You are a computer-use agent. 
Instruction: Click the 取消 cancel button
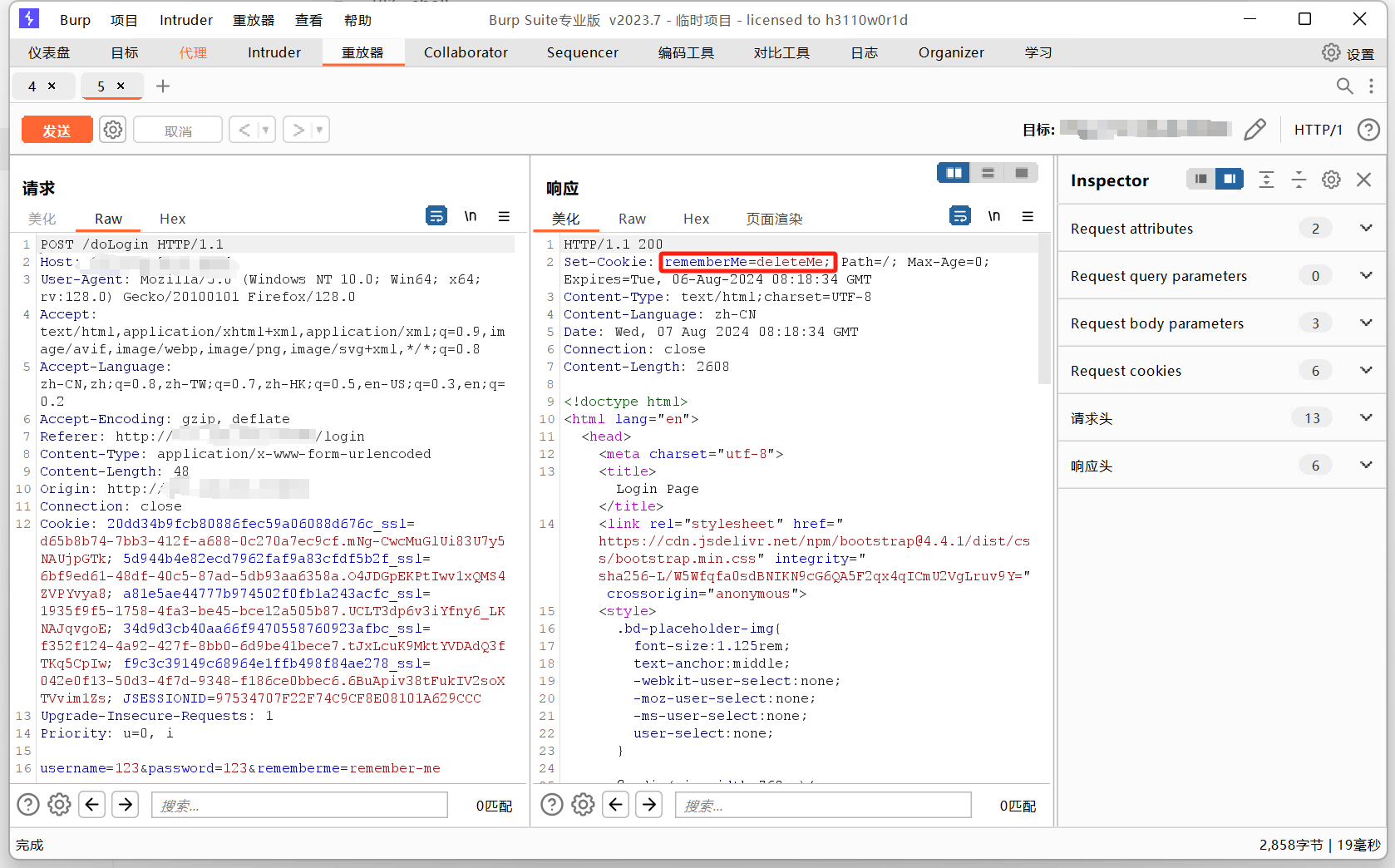(178, 130)
